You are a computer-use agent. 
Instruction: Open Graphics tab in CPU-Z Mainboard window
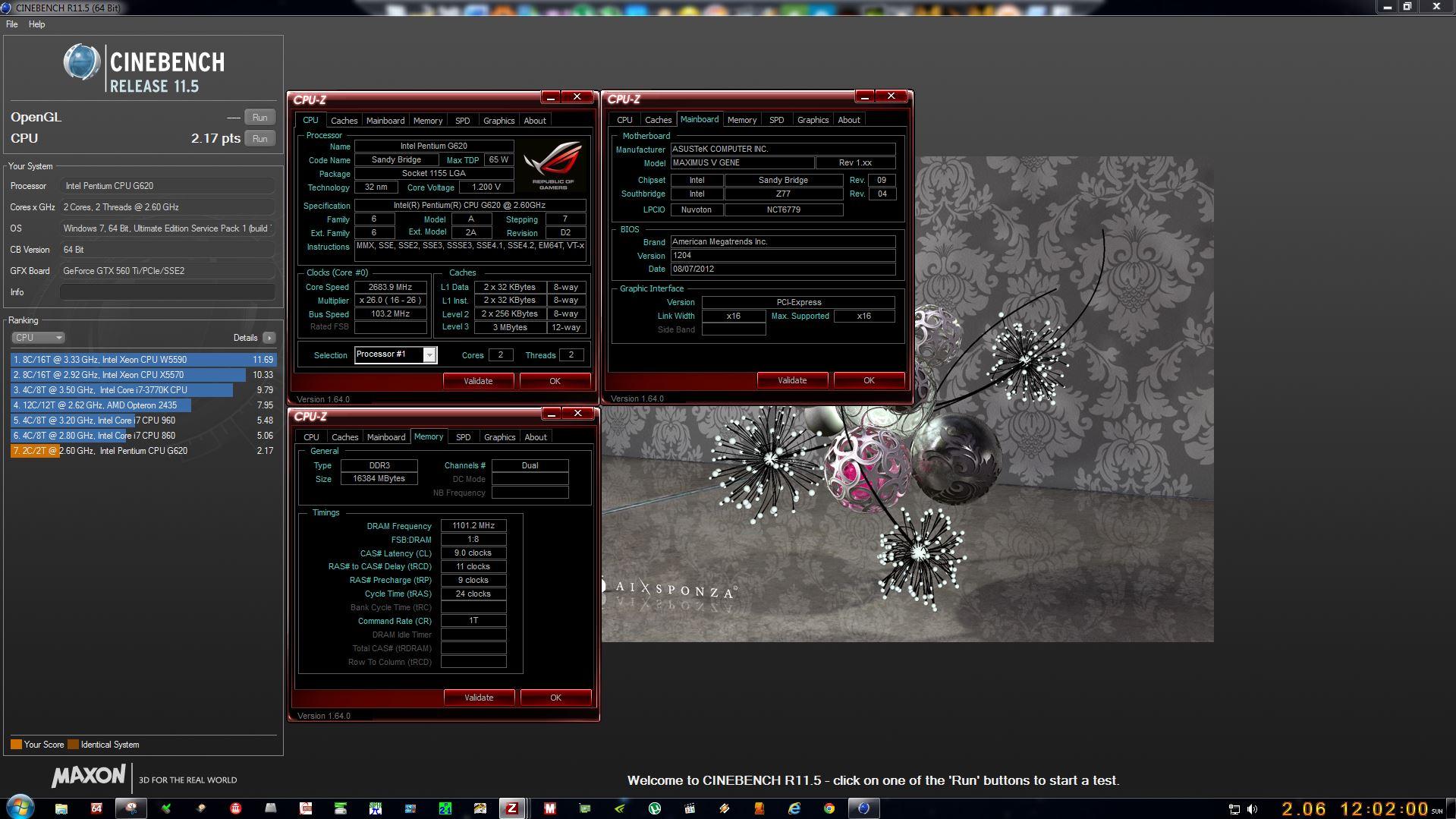[x=813, y=120]
